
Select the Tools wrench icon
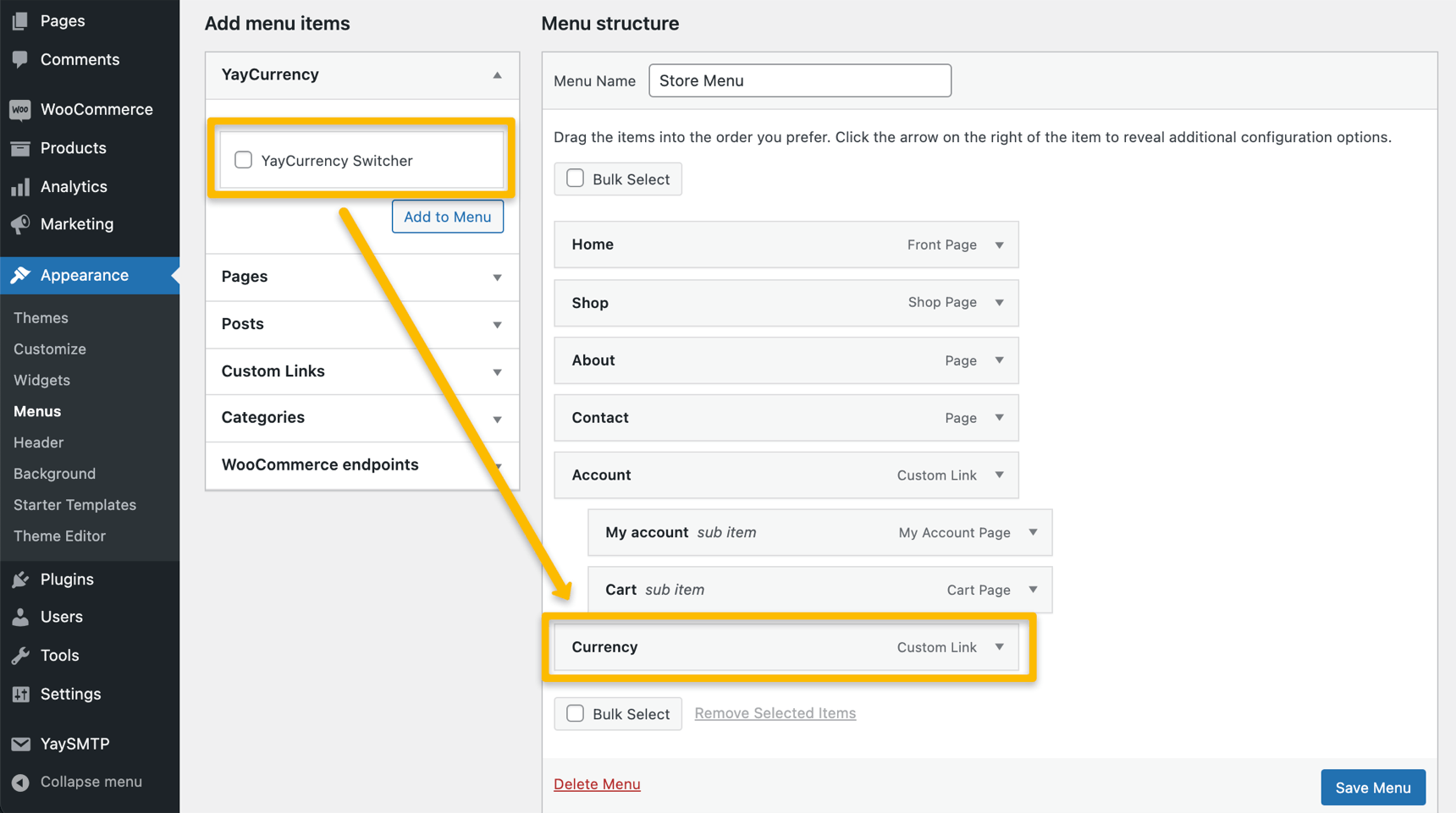pos(20,655)
